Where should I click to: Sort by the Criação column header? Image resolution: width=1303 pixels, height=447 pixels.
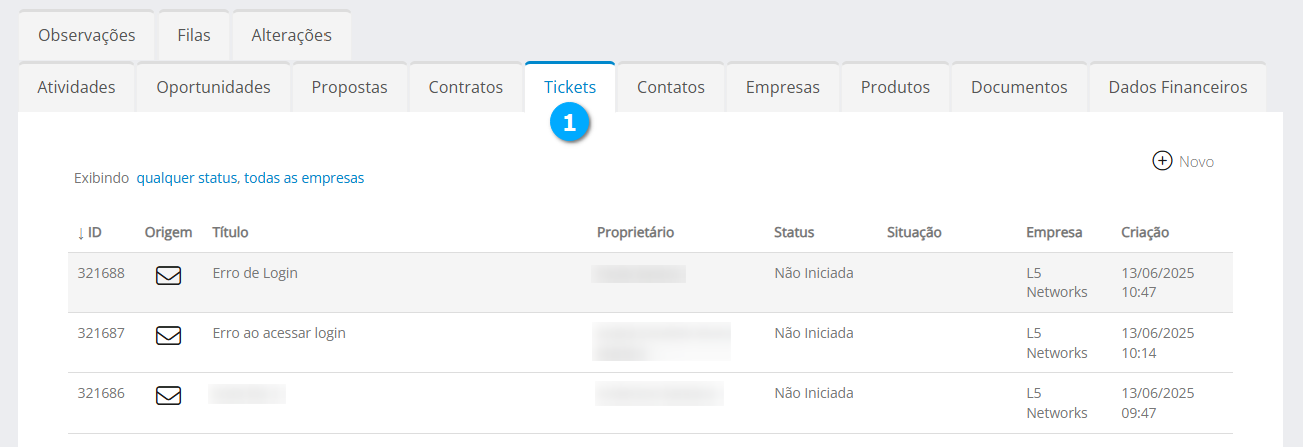click(x=1144, y=232)
